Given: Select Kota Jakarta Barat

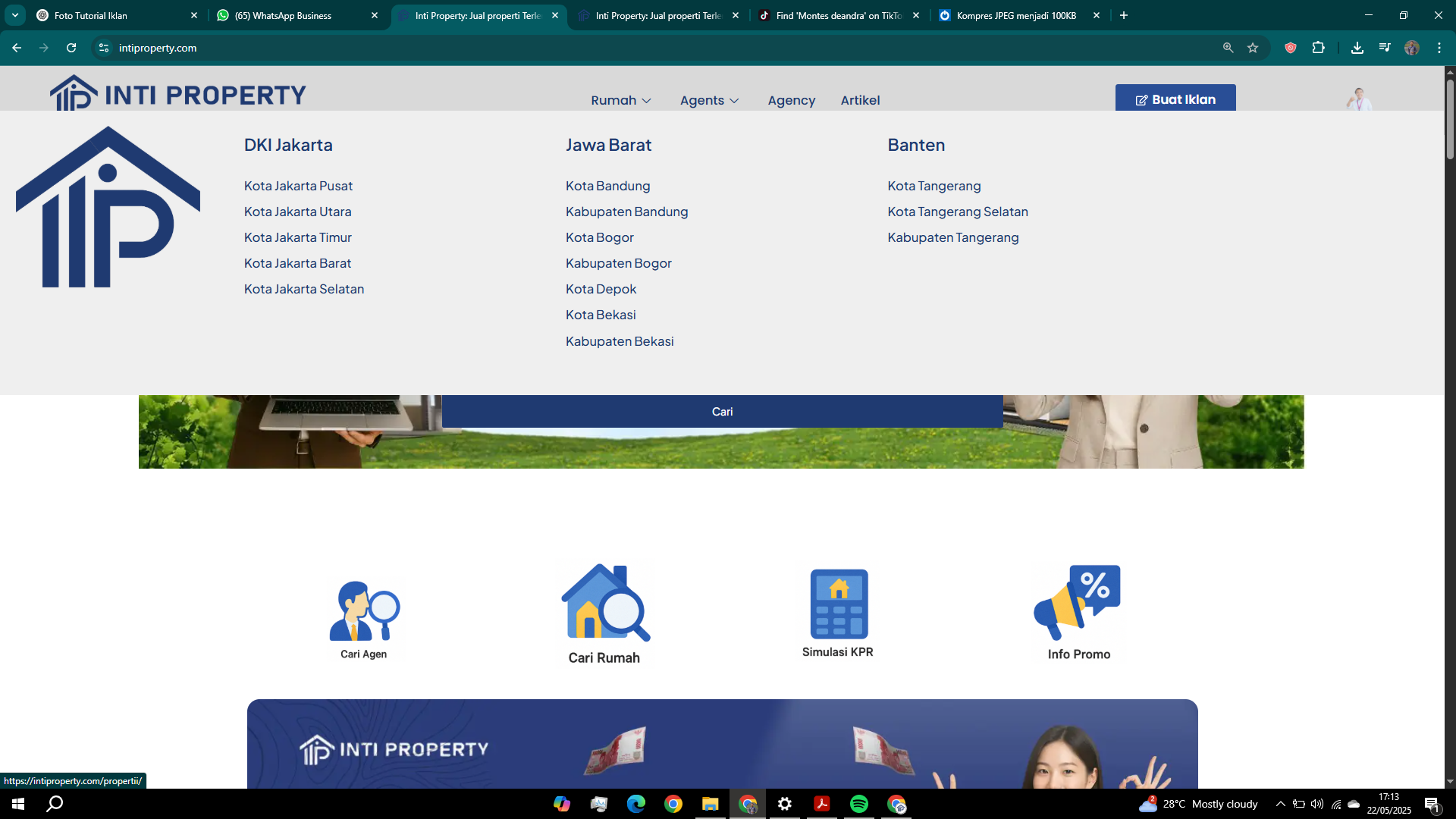Looking at the screenshot, I should [x=297, y=263].
